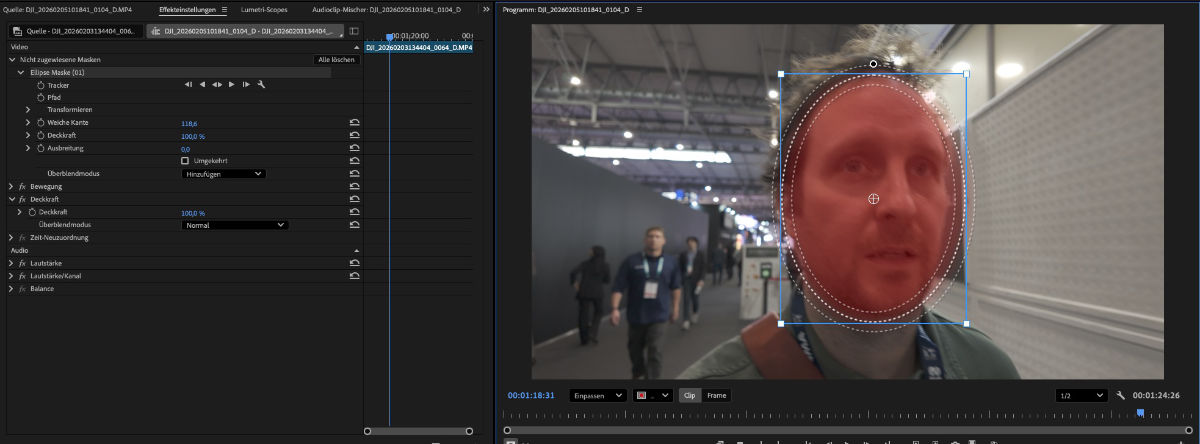
Task: Expand Zeit-Neuzuordnung effect
Action: pos(11,238)
